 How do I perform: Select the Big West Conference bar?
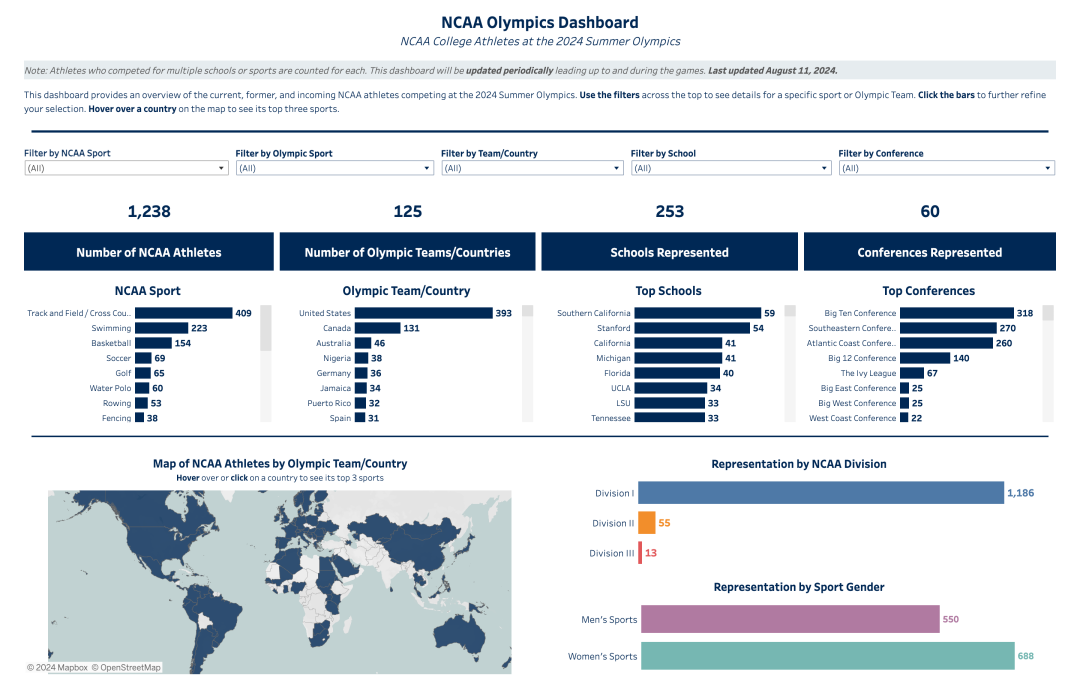[904, 404]
